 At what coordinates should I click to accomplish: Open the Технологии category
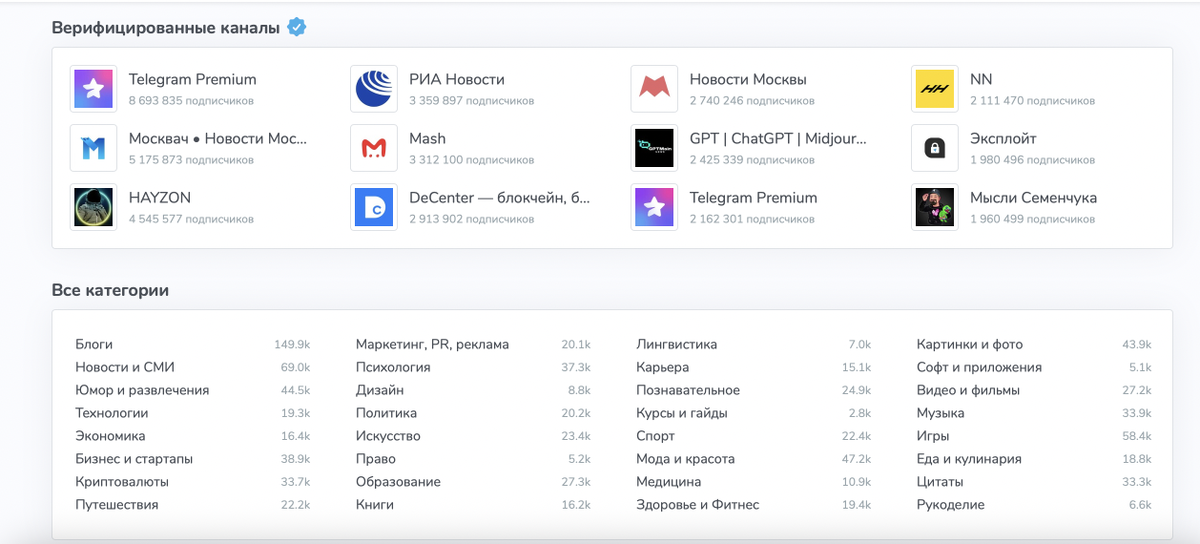112,413
